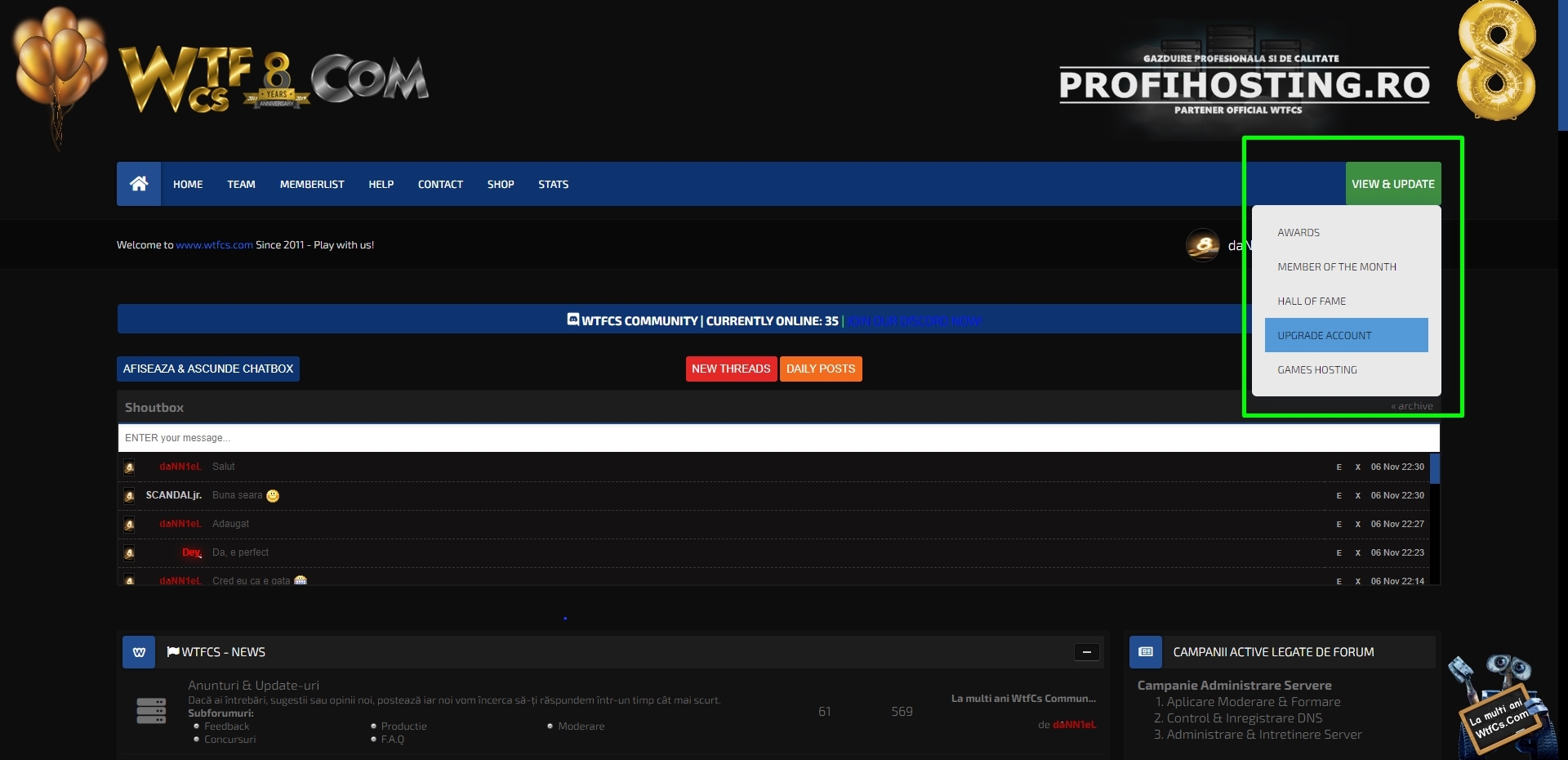Toggle chatbox with Afiseaza & Ascunde Chatbox

(208, 369)
